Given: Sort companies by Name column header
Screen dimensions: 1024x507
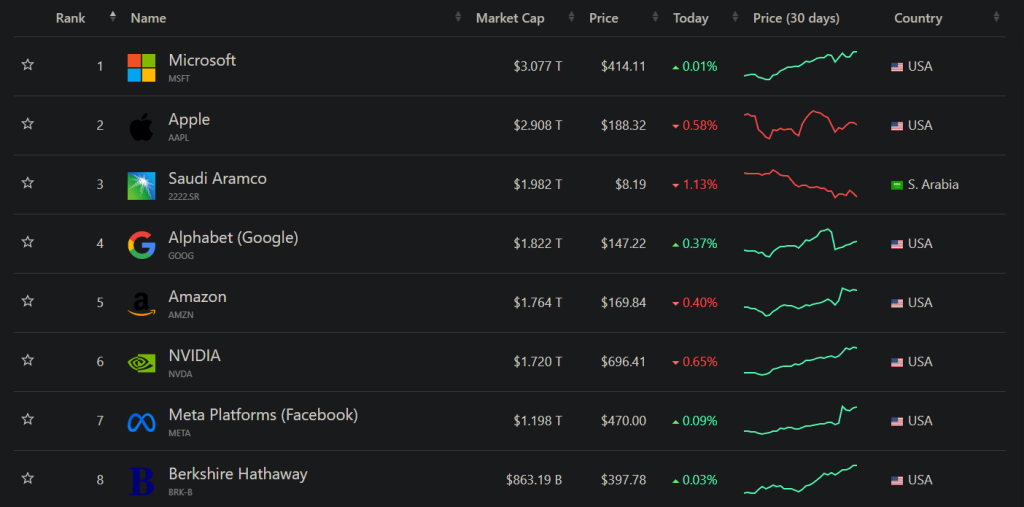Looking at the screenshot, I should click(x=148, y=18).
